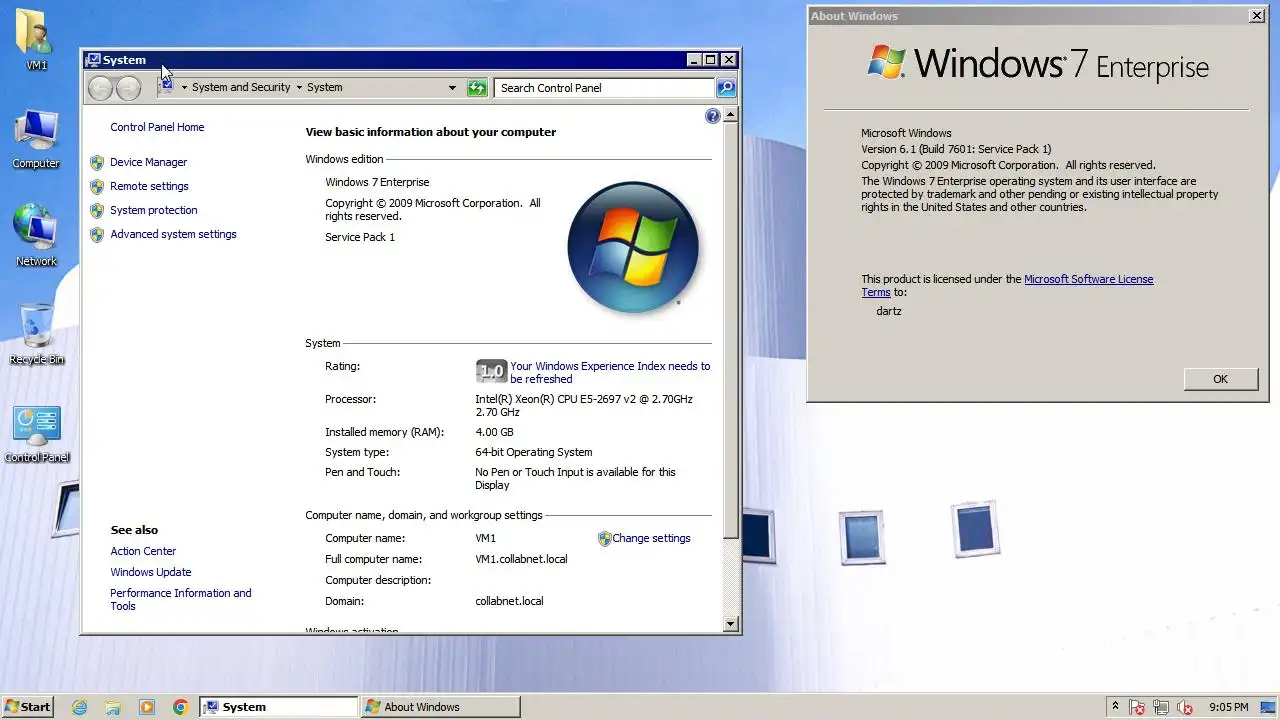Click the Show desktop button in tray

coord(1268,707)
